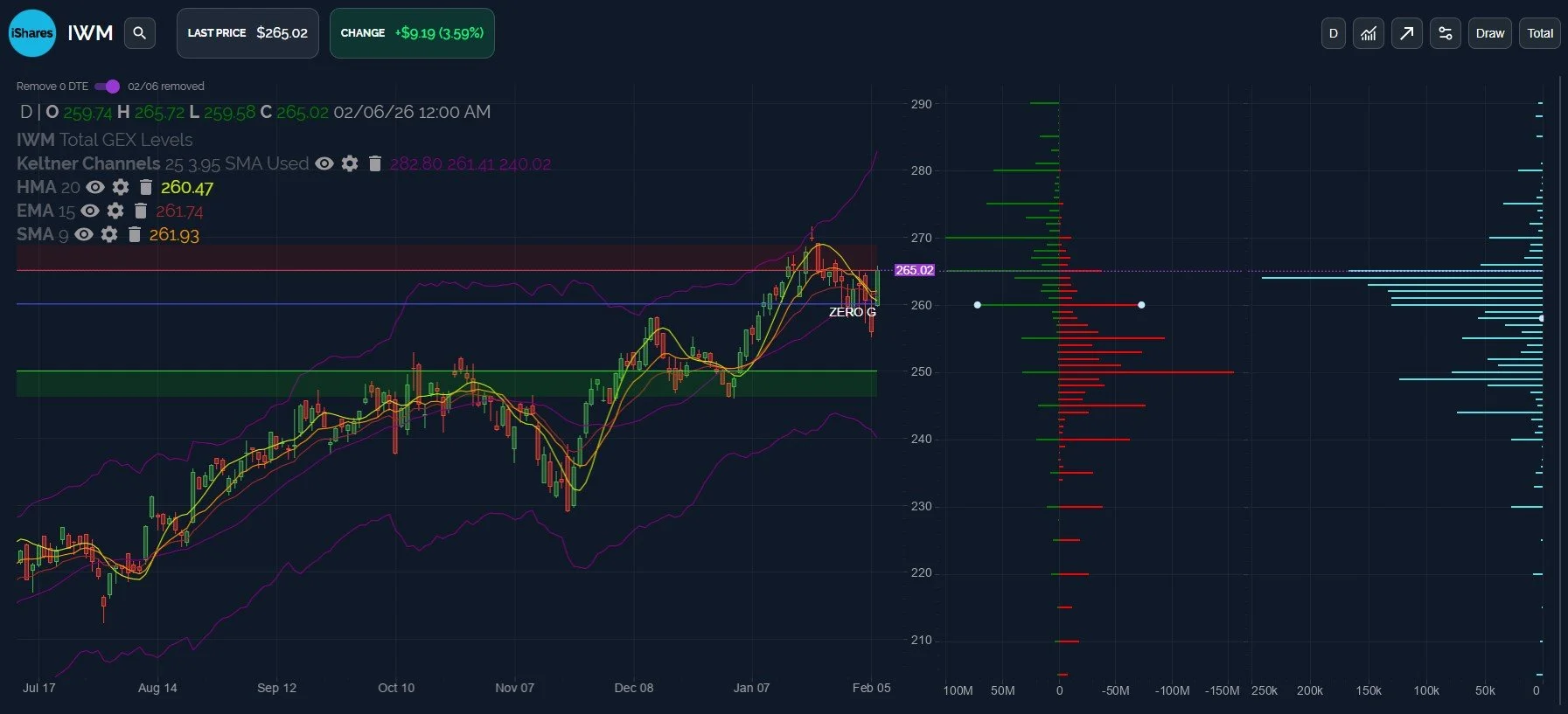1568x714 pixels.
Task: Click the 265.02 price axis label
Action: pyautogui.click(x=915, y=270)
